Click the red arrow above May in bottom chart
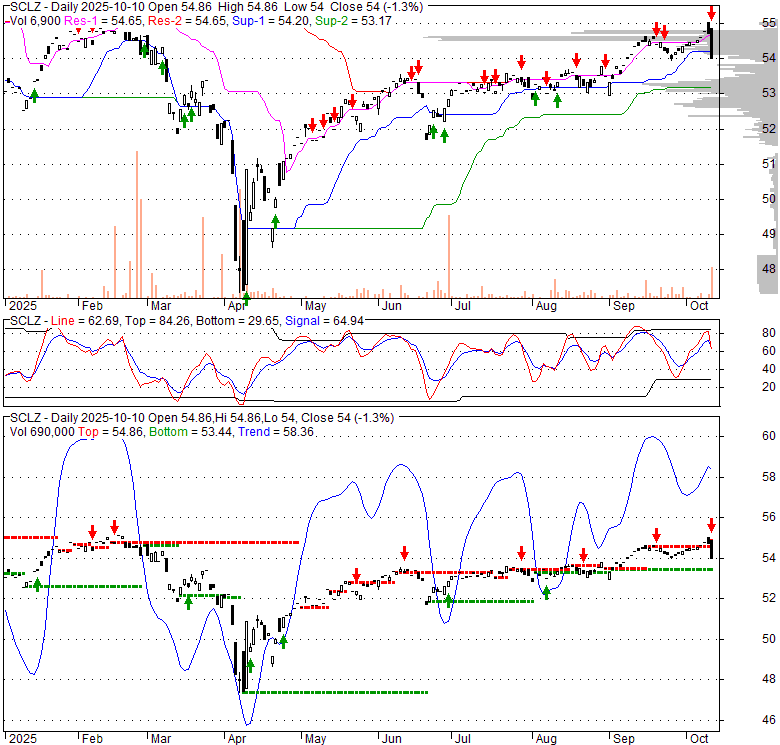The image size is (780, 745). tap(355, 575)
